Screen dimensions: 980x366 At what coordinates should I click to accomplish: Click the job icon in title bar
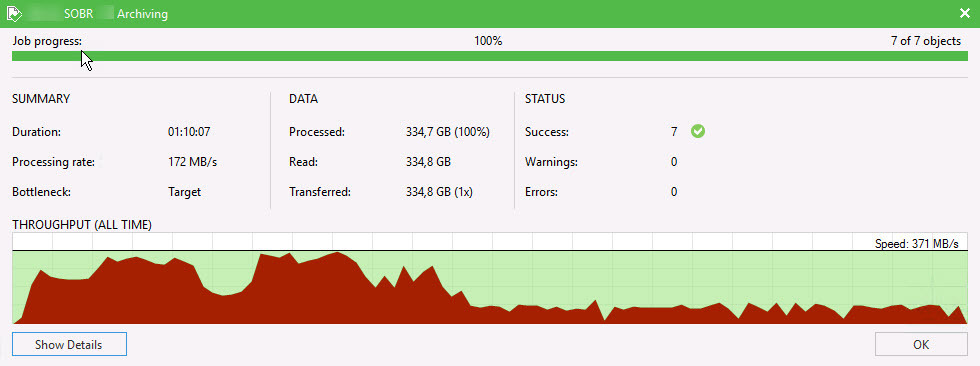coord(14,13)
